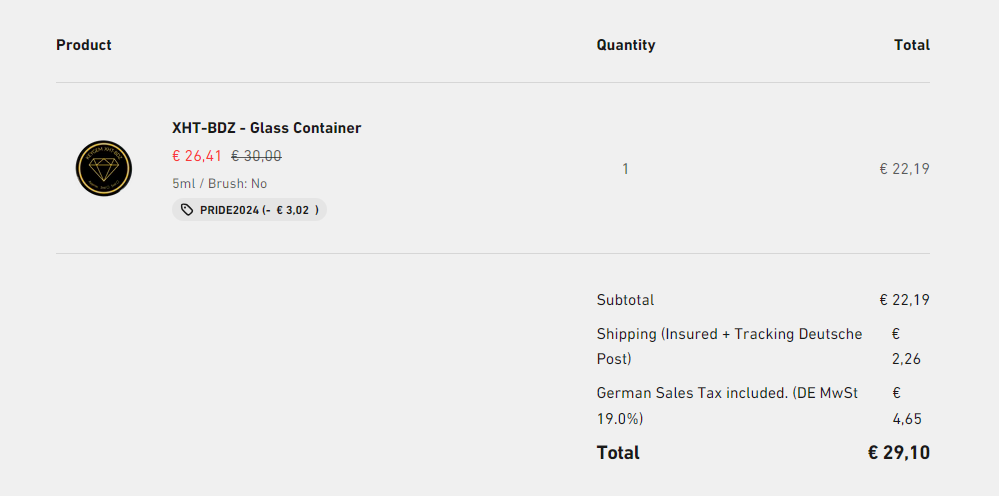Click the bold Total label in the summary

coord(618,453)
